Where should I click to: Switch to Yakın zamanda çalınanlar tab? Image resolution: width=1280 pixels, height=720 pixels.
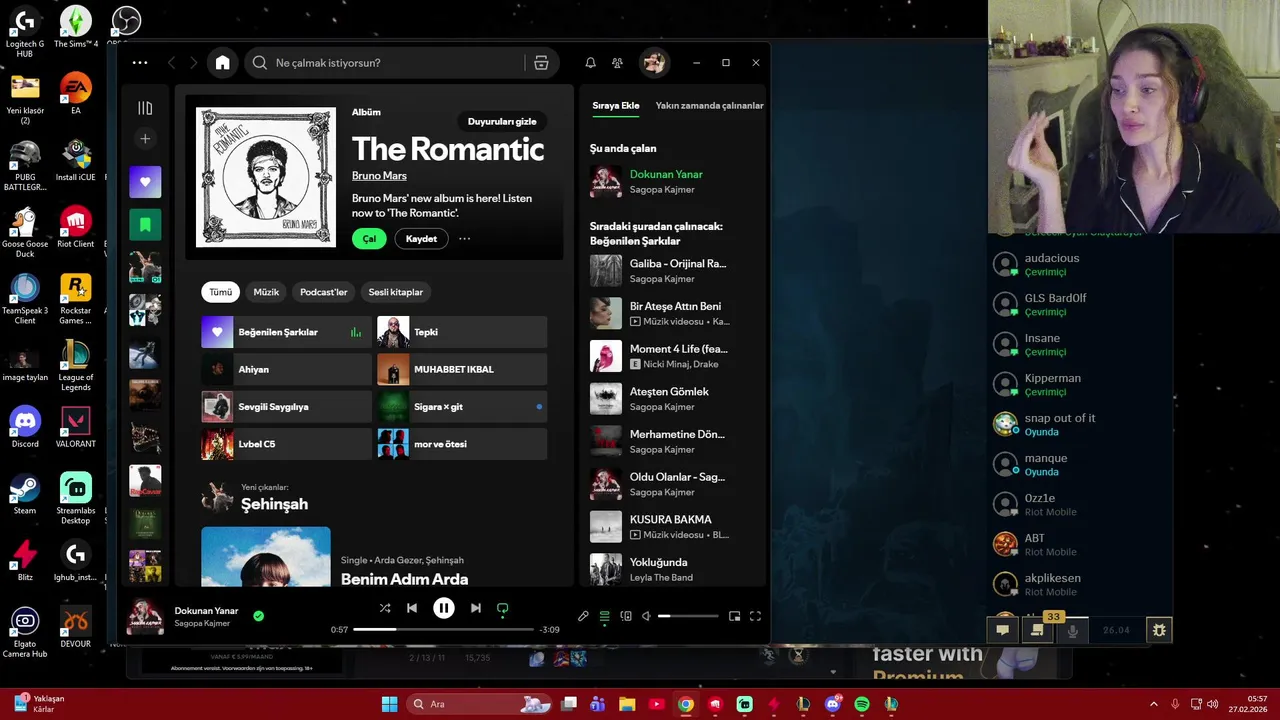709,105
